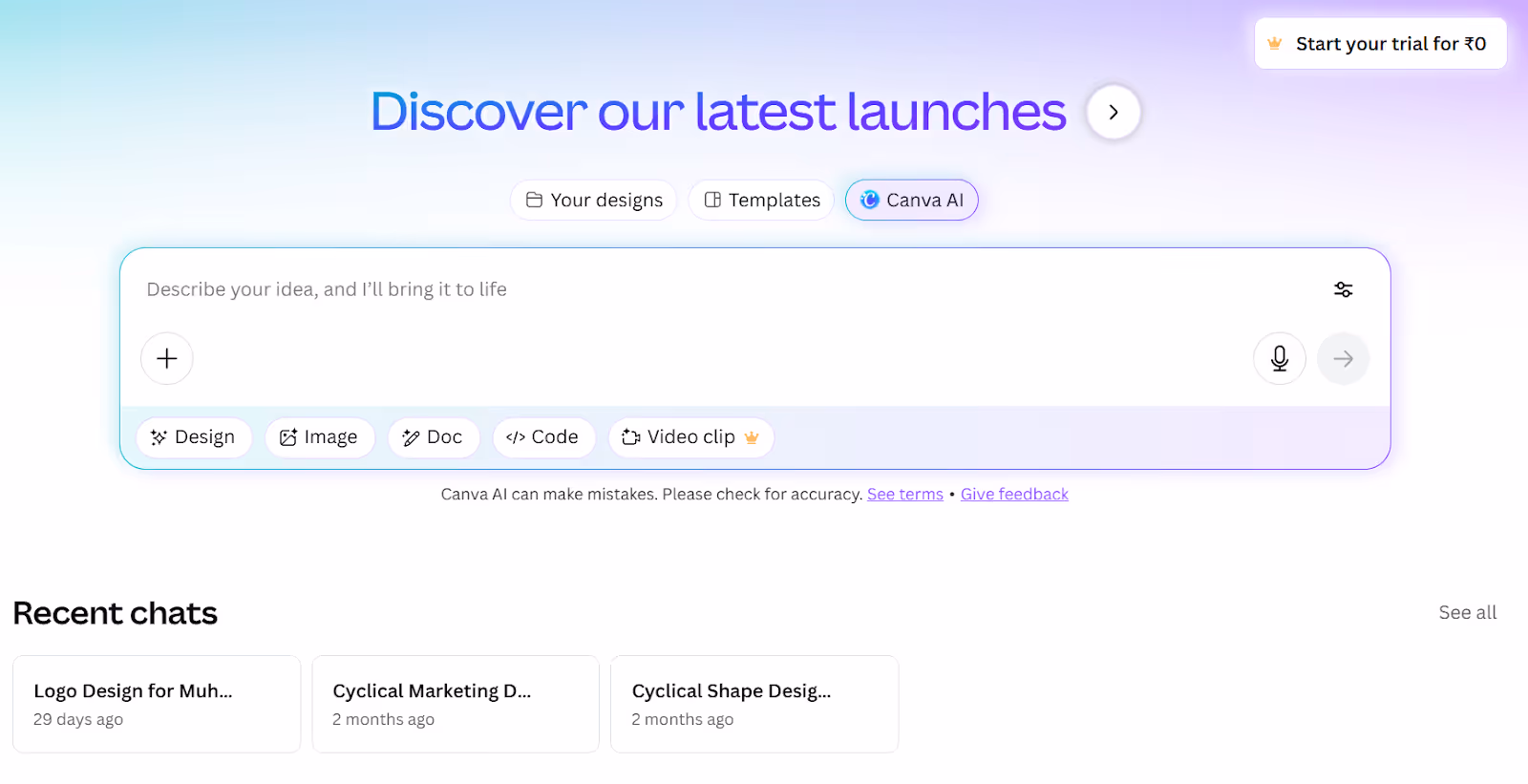Open the See terms link
Viewport: 1528px width, 784px height.
904,495
